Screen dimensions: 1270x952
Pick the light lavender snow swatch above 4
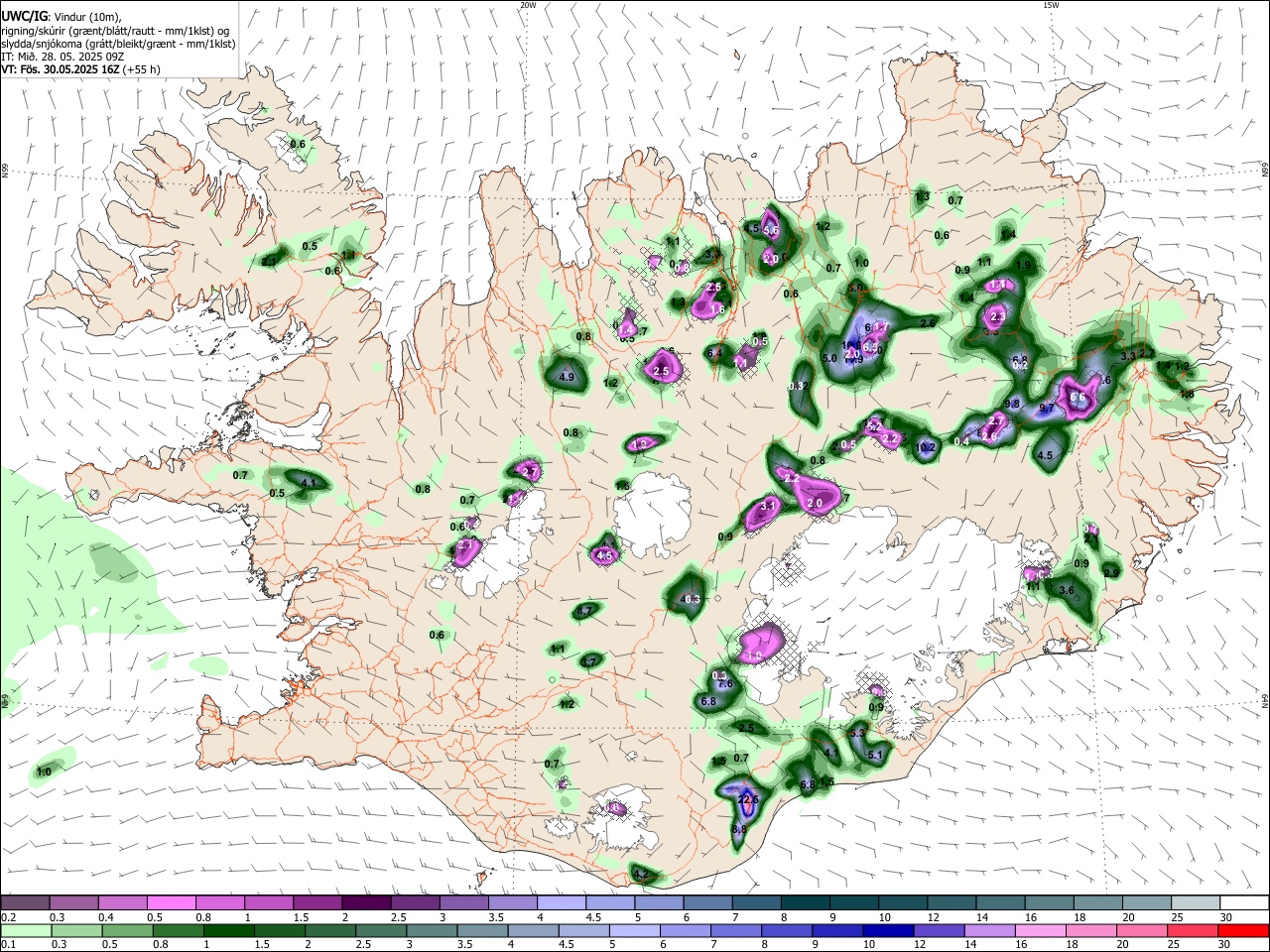[x=562, y=902]
